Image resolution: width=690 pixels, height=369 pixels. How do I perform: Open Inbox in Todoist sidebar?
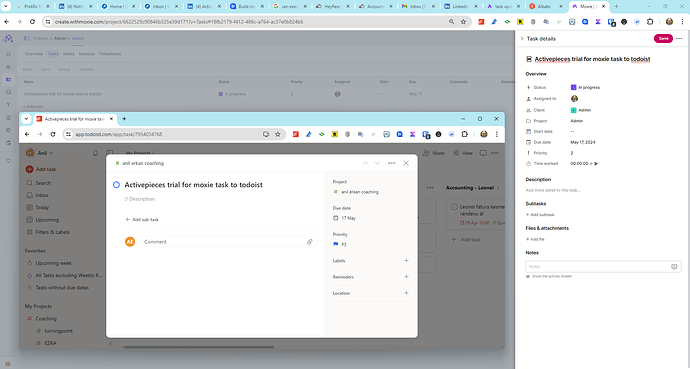coord(37,195)
